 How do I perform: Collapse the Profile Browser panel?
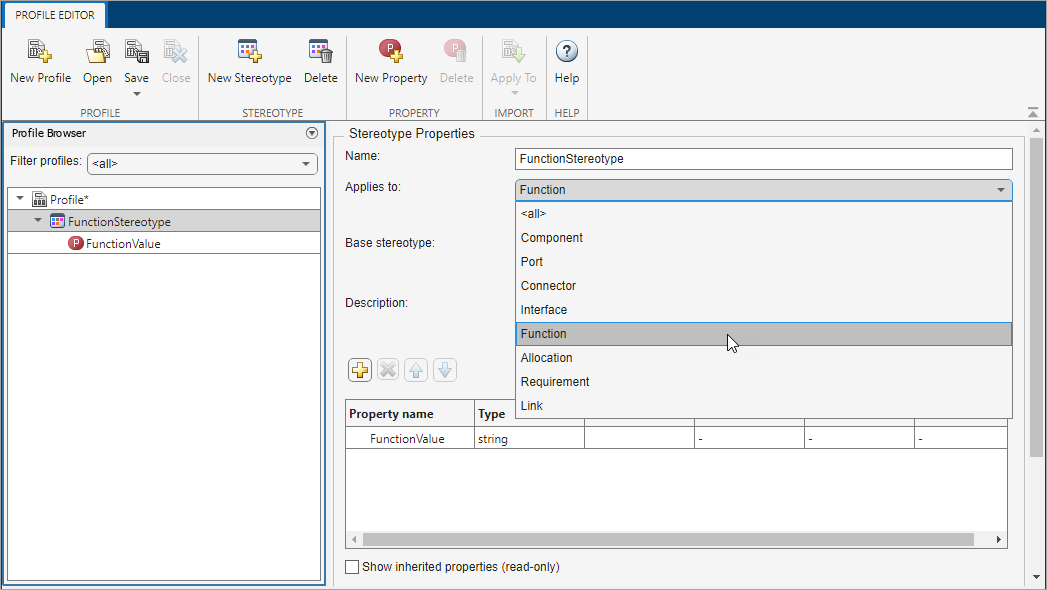pyautogui.click(x=311, y=132)
